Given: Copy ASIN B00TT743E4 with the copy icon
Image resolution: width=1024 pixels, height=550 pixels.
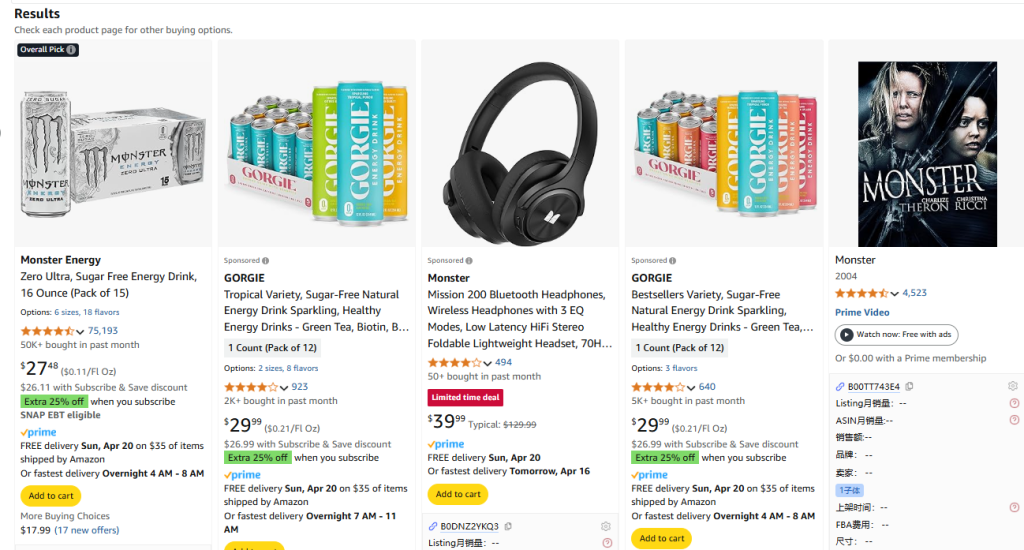Looking at the screenshot, I should click(x=909, y=386).
